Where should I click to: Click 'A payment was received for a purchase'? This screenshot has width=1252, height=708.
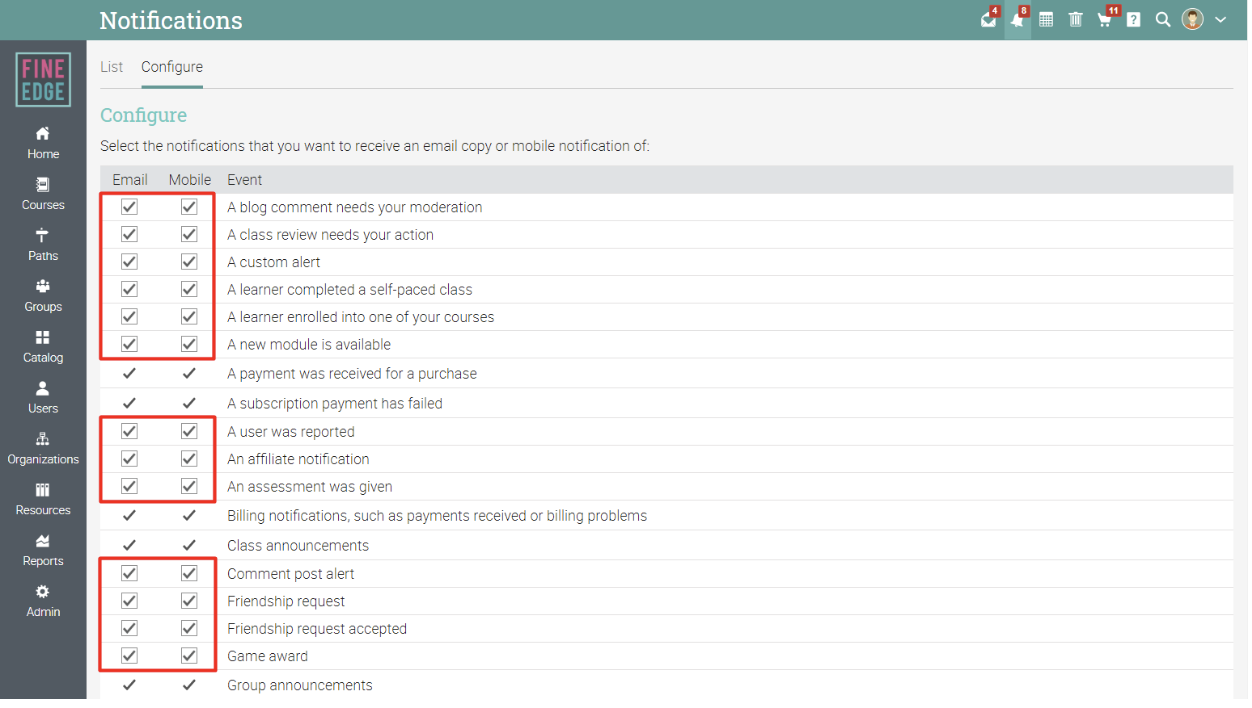(x=352, y=374)
